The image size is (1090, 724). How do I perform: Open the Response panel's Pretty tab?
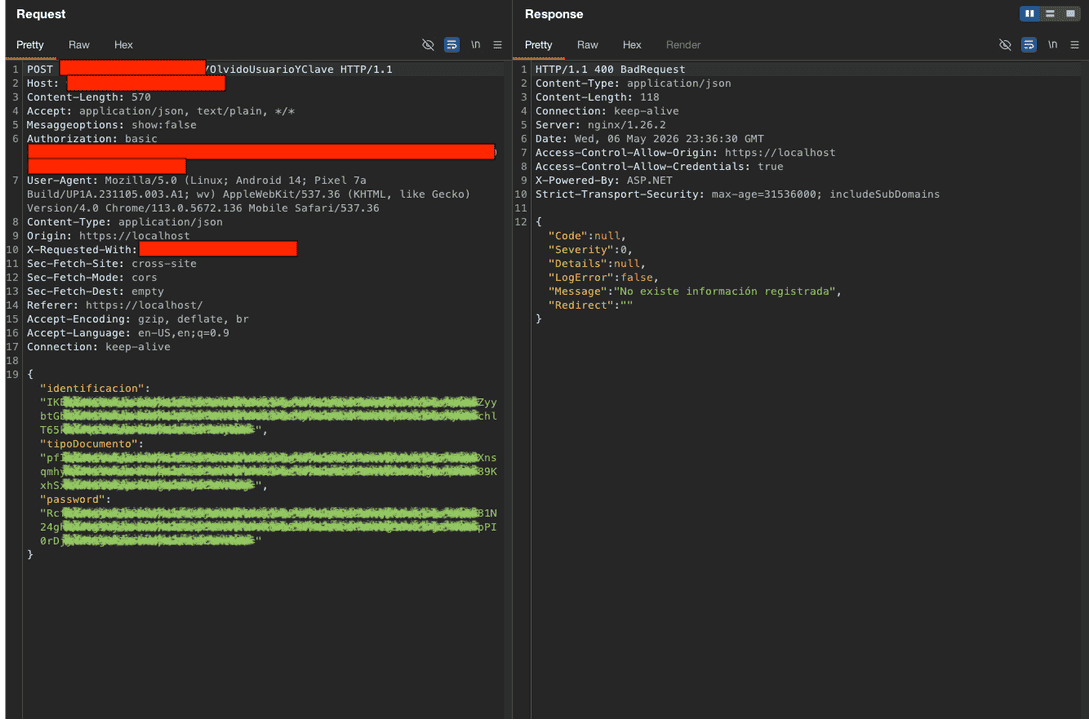point(538,45)
